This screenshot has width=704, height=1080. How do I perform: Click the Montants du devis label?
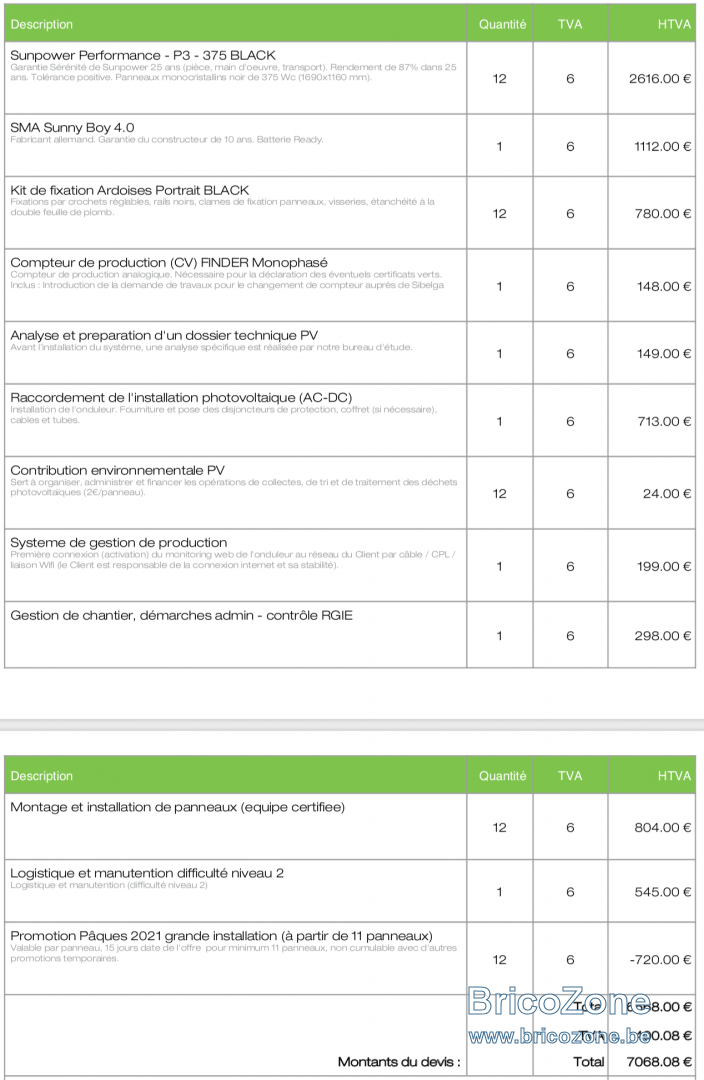tap(399, 1061)
